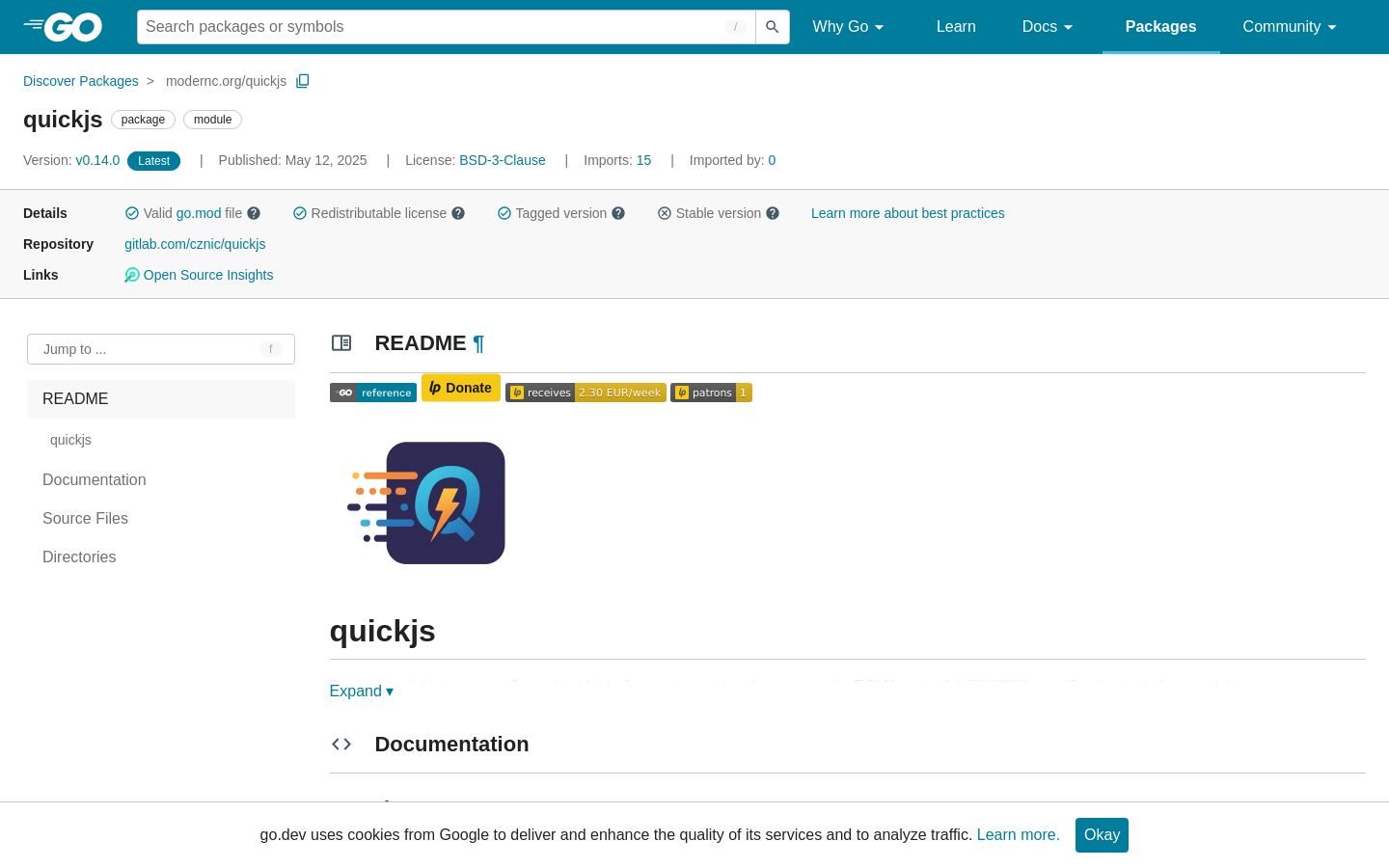
Task: Click the Open Source Insights icon
Action: click(x=132, y=275)
